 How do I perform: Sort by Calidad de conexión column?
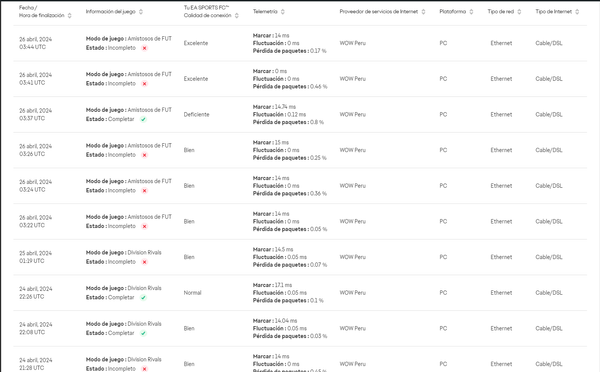click(236, 16)
